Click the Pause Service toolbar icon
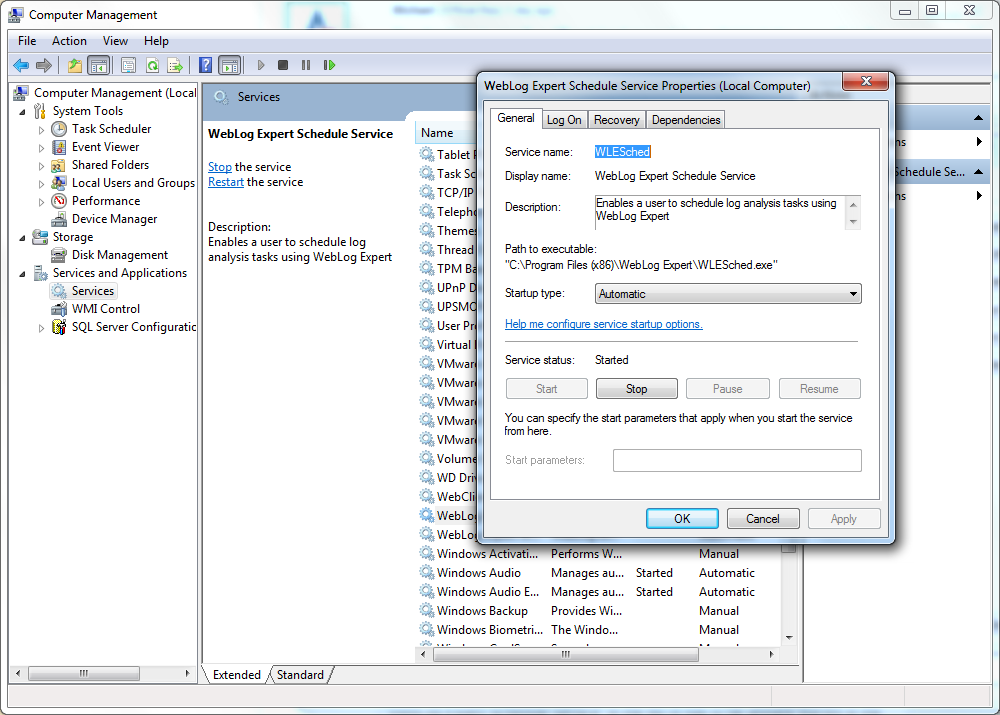Image resolution: width=1000 pixels, height=715 pixels. coord(306,65)
